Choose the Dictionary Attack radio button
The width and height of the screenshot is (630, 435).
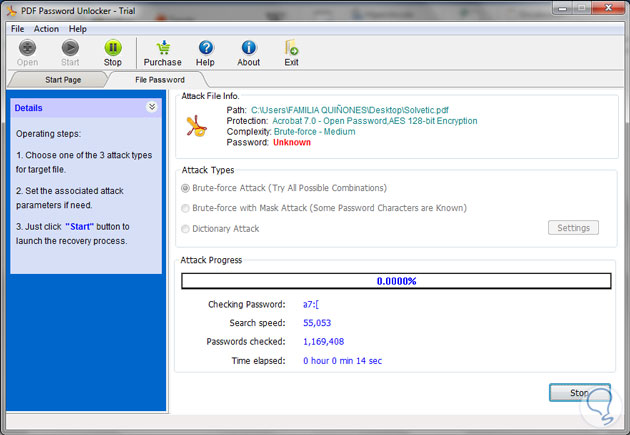coord(185,229)
